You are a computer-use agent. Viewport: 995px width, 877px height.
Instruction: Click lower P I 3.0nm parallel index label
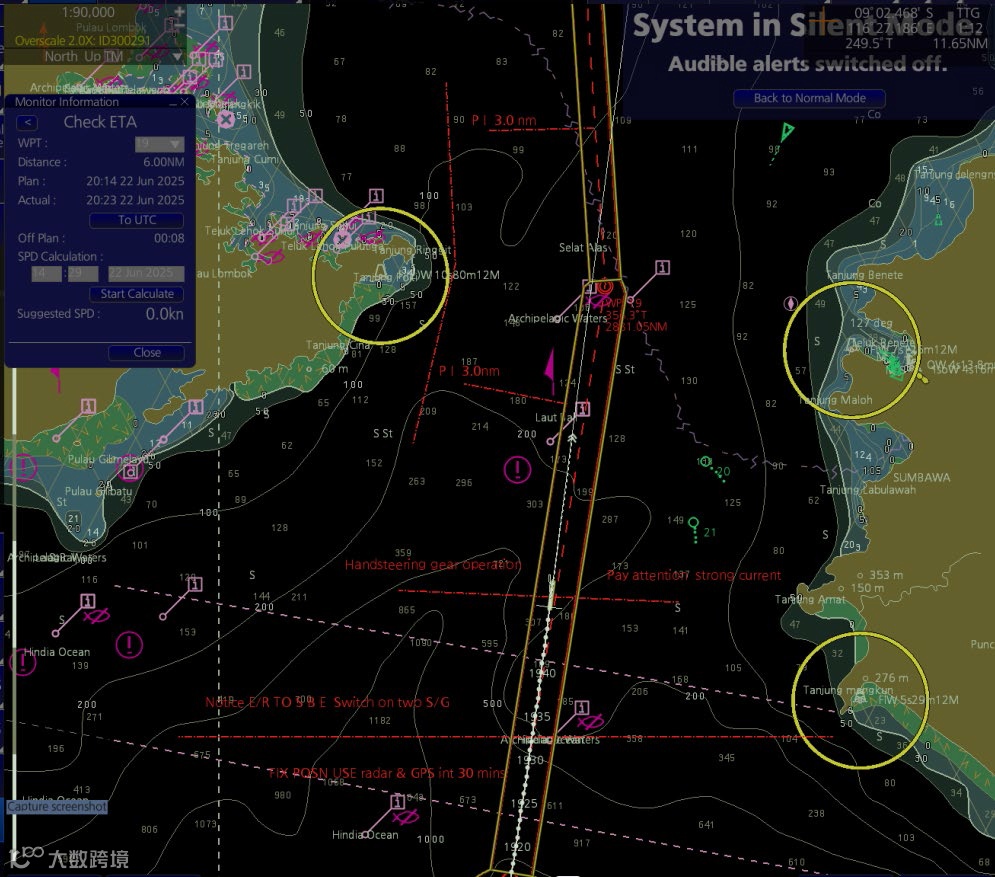(x=469, y=371)
